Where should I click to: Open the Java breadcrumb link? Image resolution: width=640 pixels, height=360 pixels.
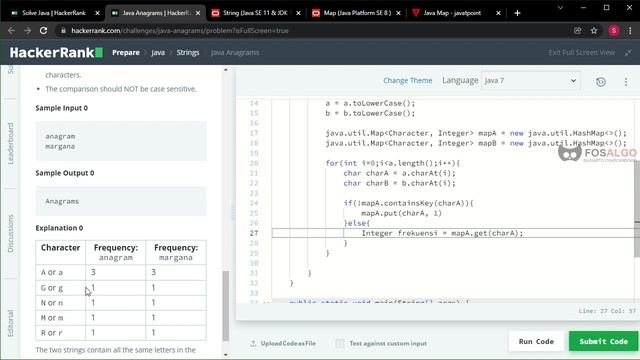[x=158, y=53]
